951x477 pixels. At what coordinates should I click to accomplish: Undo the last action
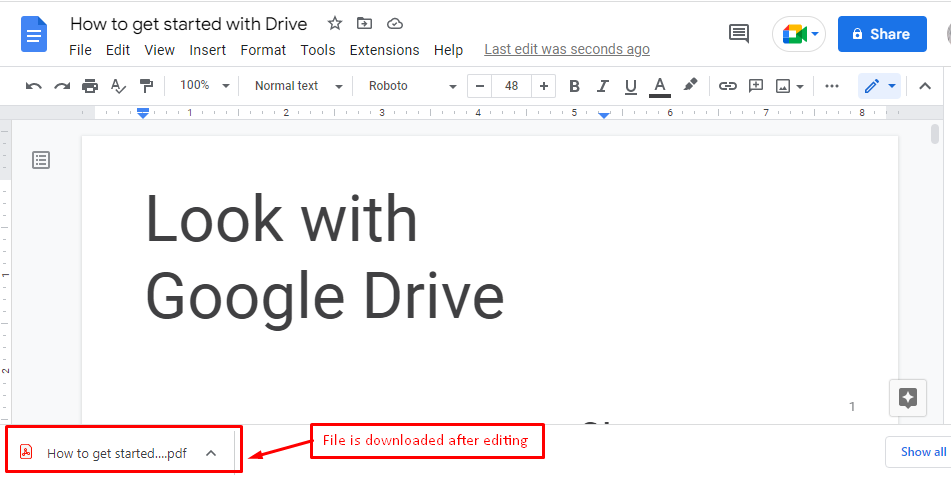pyautogui.click(x=34, y=86)
